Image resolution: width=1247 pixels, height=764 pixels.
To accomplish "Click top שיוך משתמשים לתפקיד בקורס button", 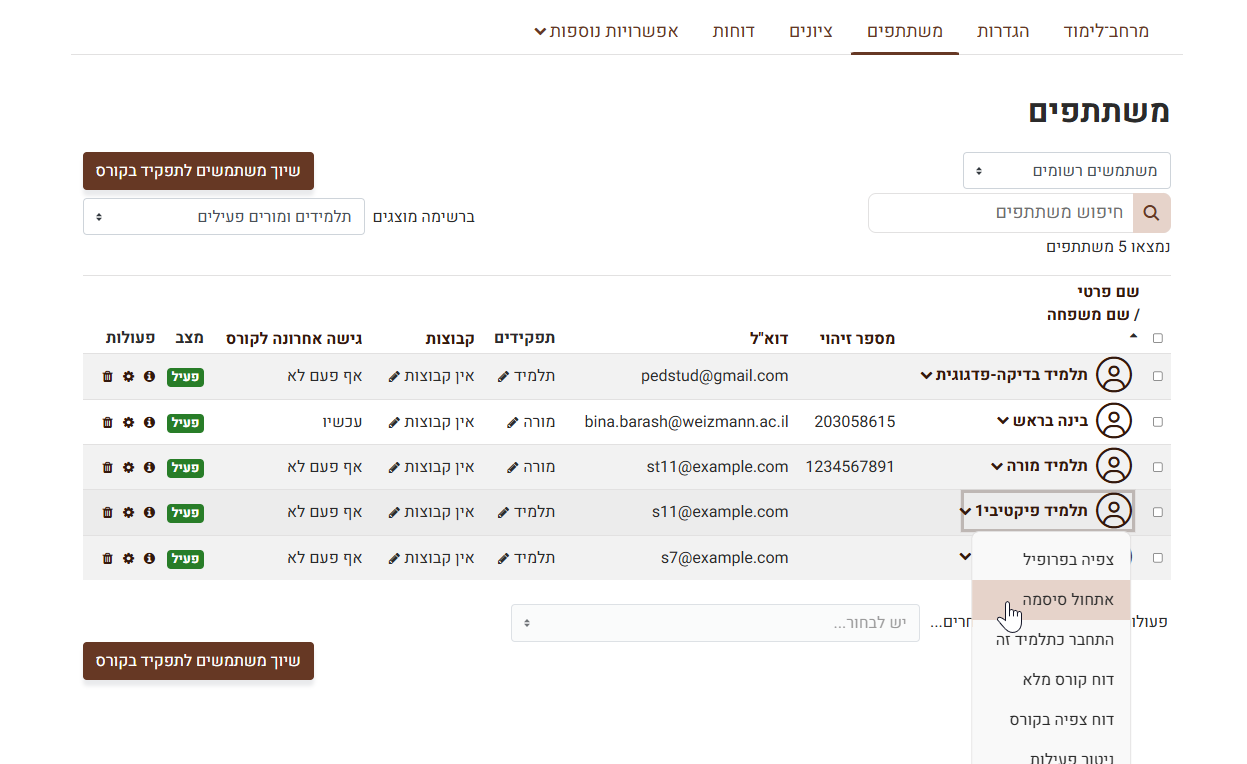I will (x=198, y=171).
